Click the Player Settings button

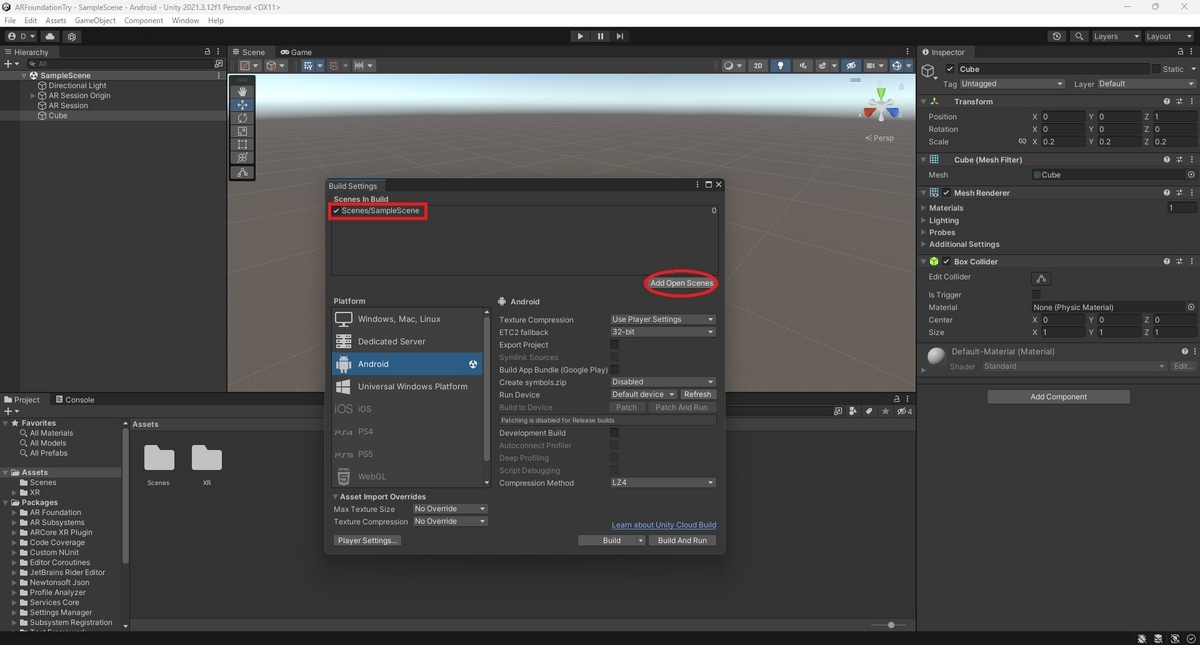(368, 541)
